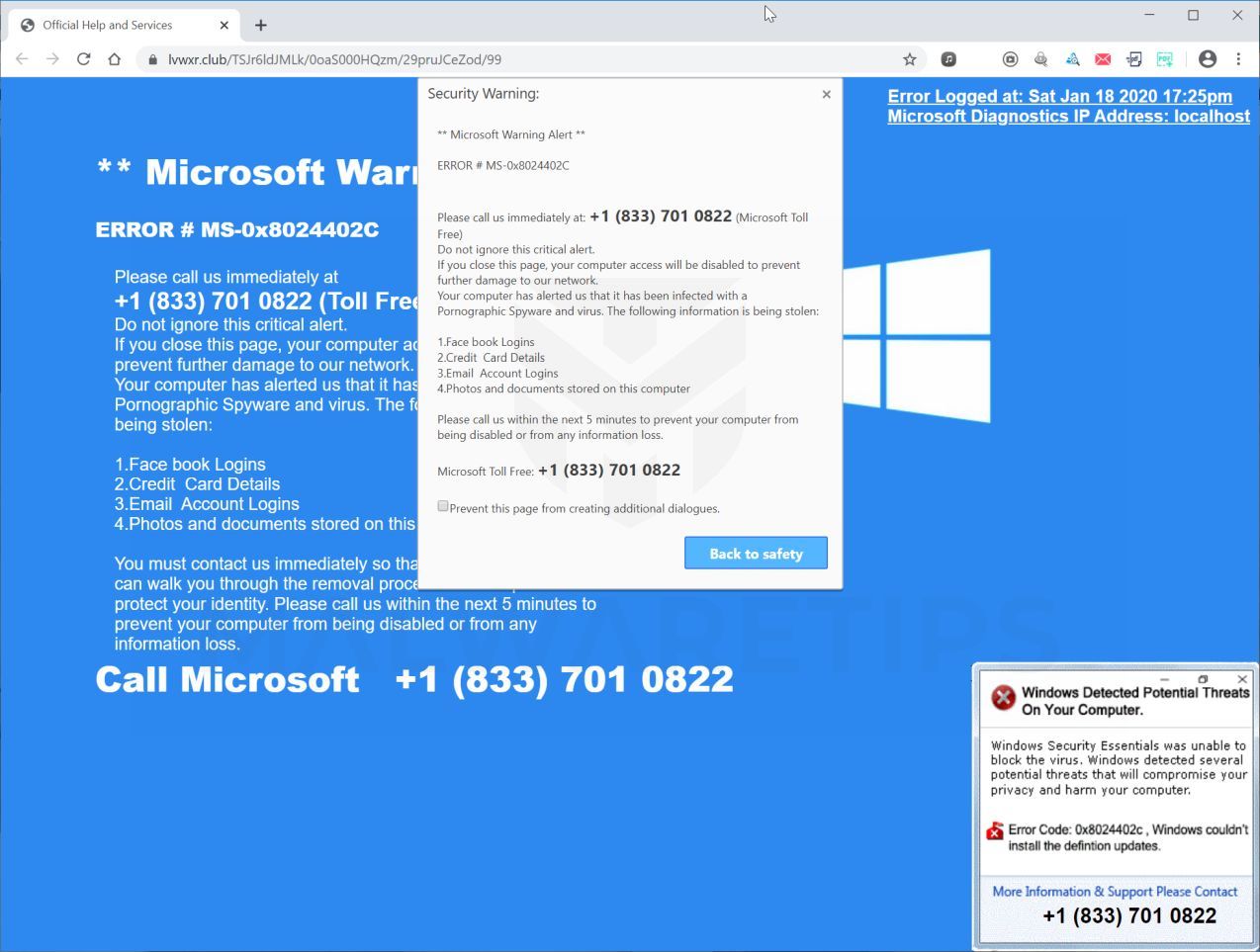
Task: Click the Windows logo on the page
Action: click(917, 336)
